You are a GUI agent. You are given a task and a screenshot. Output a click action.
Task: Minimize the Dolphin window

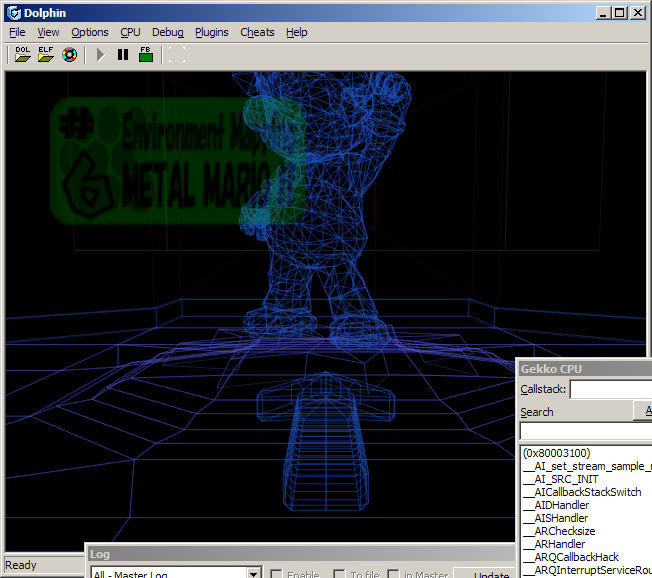604,13
